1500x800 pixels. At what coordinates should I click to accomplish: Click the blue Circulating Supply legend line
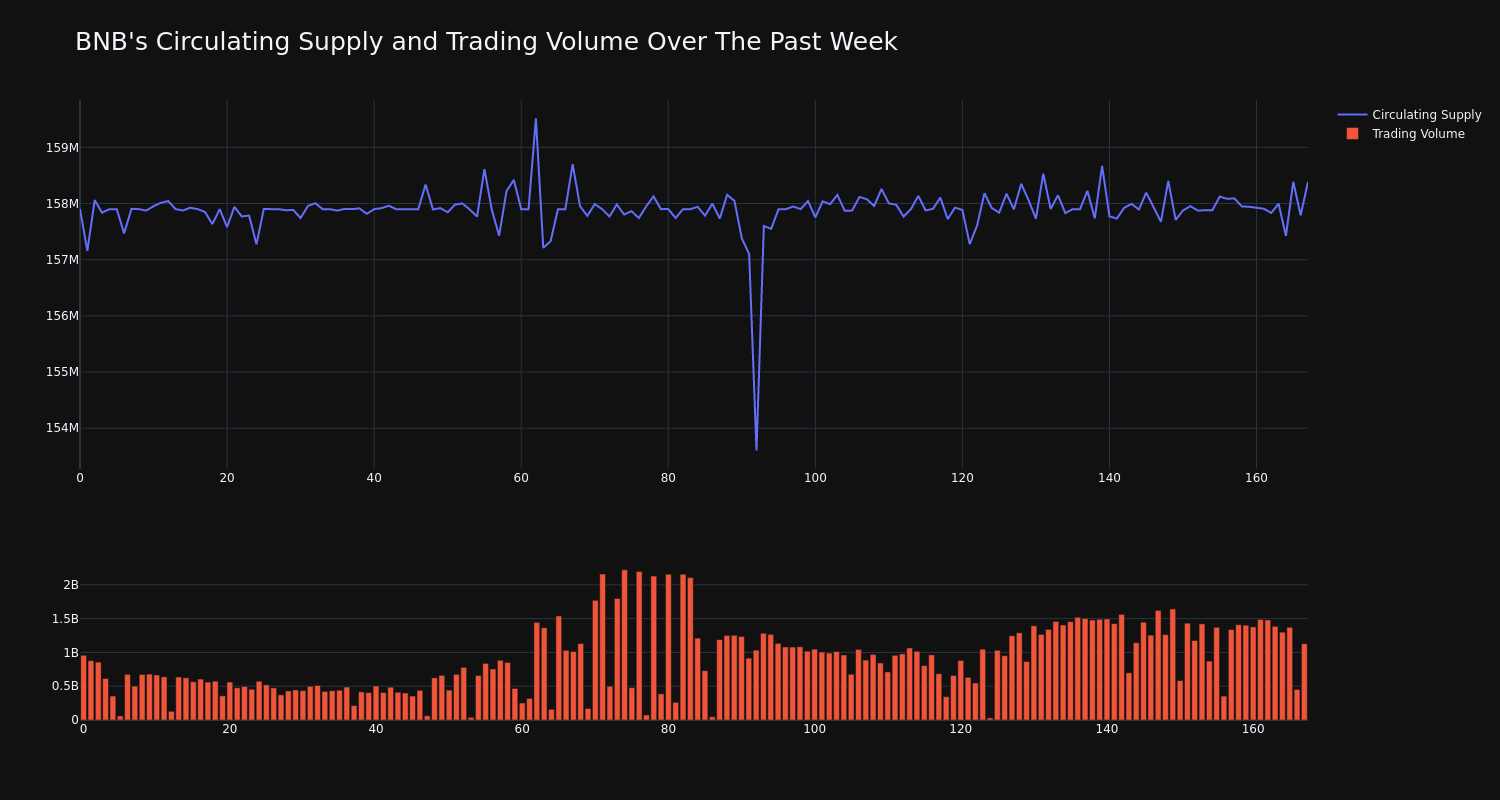(x=1352, y=115)
